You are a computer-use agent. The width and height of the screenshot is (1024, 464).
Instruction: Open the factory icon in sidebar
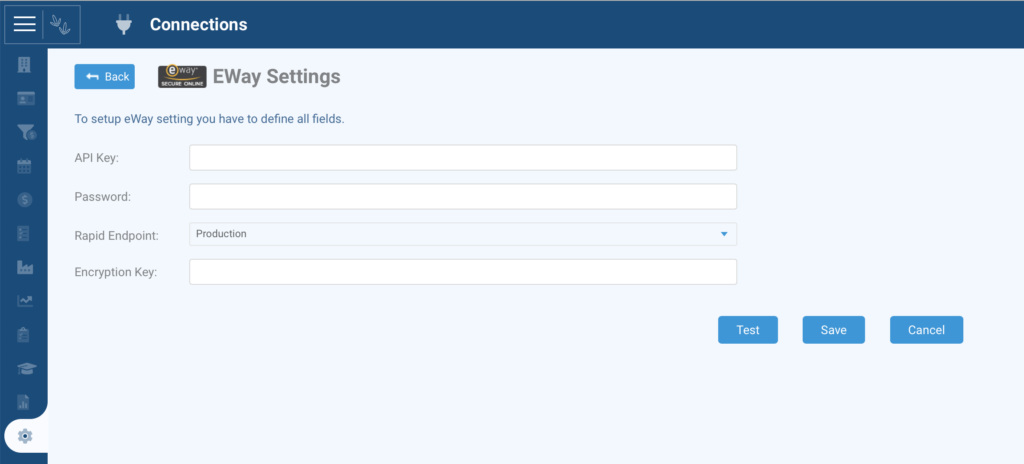click(x=25, y=267)
